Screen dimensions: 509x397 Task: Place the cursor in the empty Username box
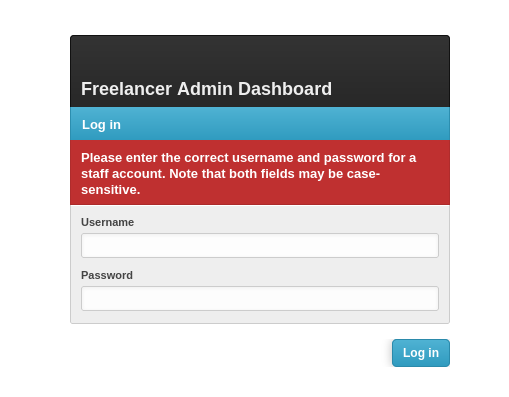coord(260,245)
